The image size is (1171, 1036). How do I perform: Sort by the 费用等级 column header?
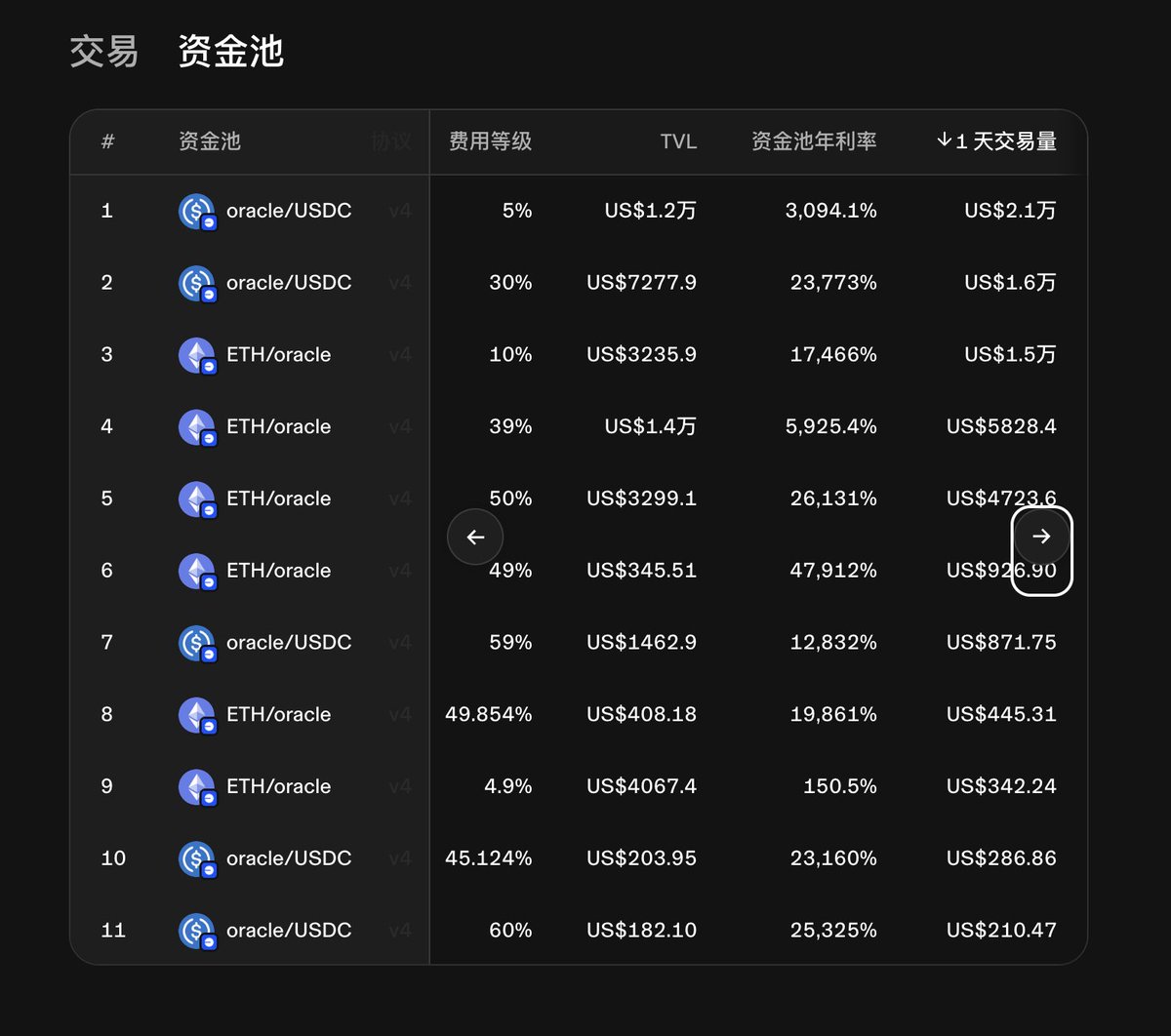click(x=489, y=140)
